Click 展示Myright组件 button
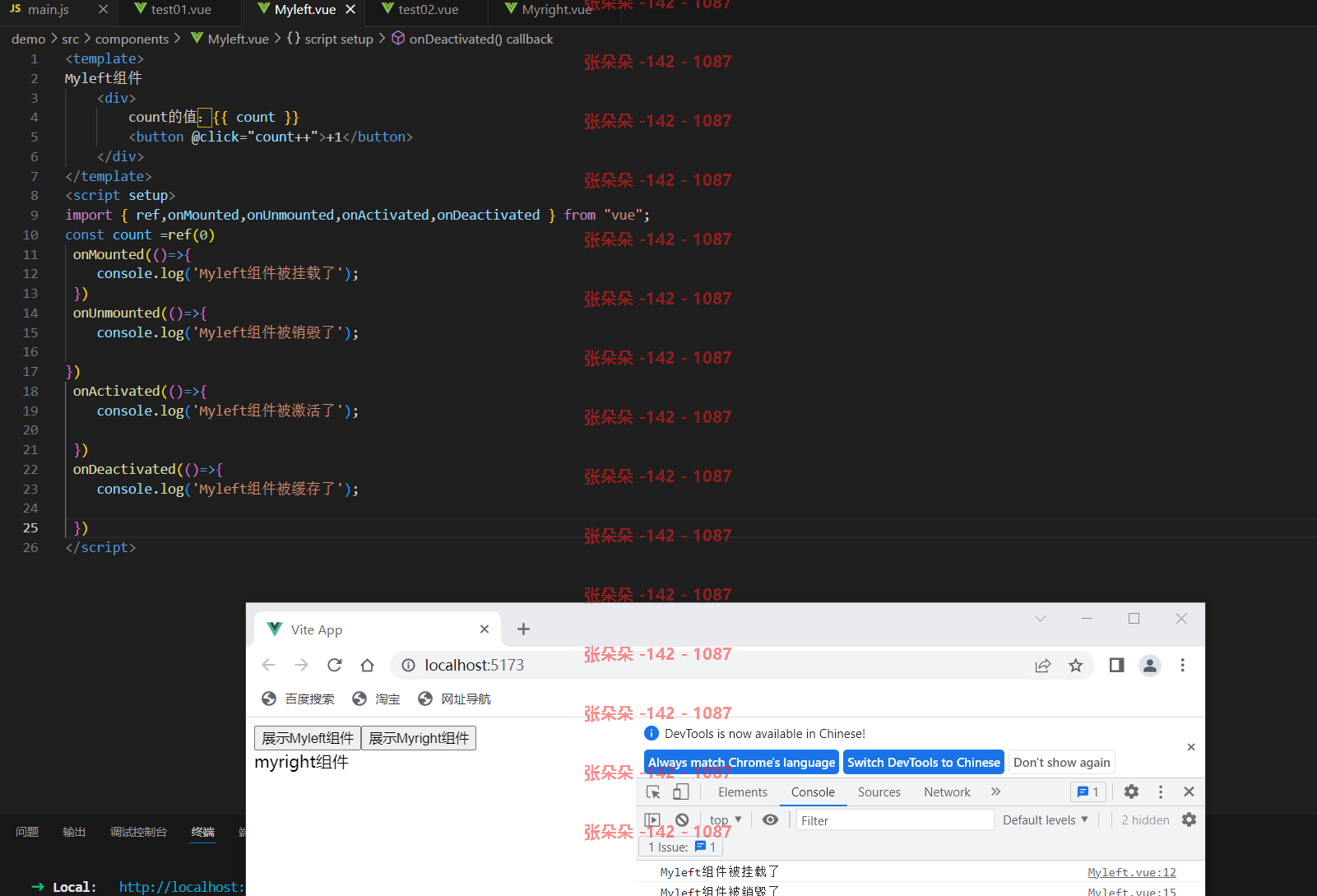The height and width of the screenshot is (896, 1317). [x=419, y=738]
